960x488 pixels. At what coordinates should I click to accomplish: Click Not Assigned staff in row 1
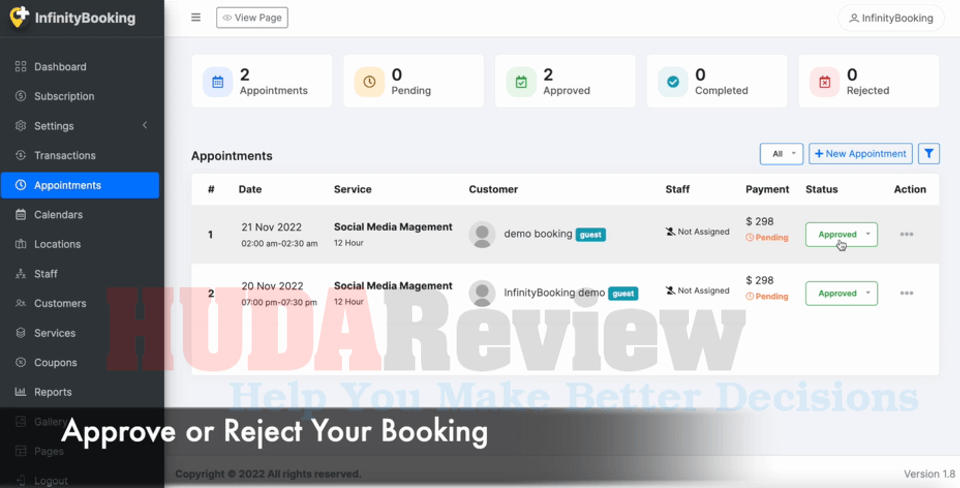[x=697, y=232]
